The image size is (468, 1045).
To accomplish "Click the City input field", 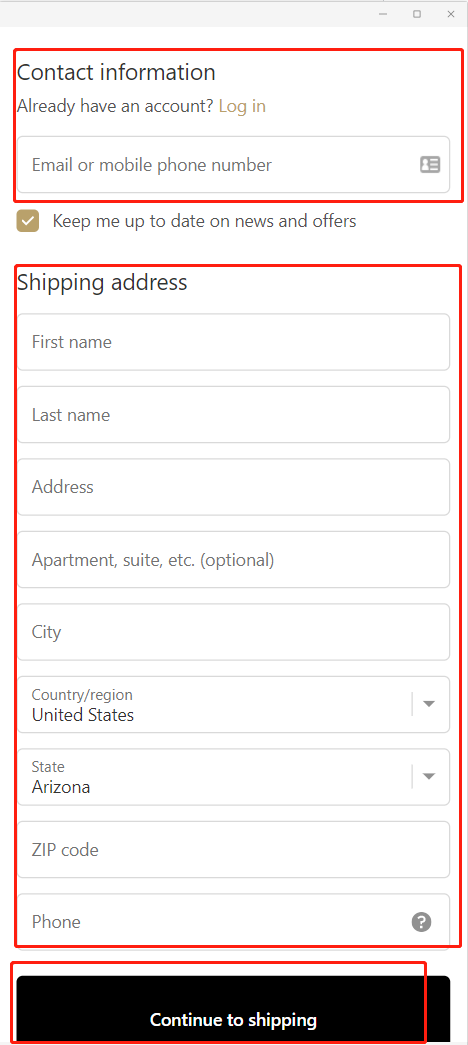I will (233, 632).
